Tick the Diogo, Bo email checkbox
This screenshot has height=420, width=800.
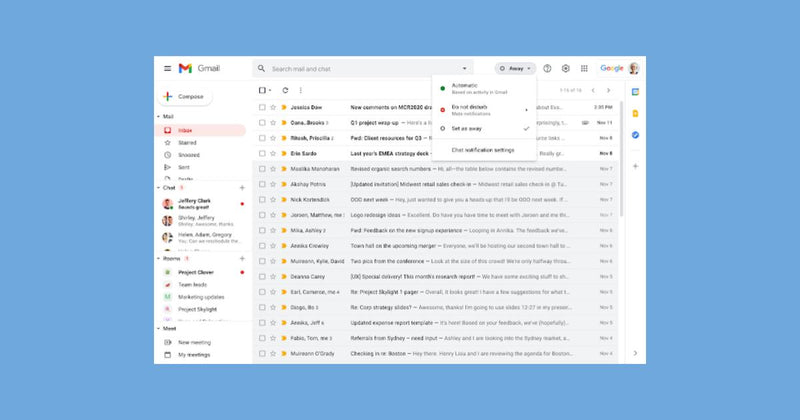[x=262, y=307]
